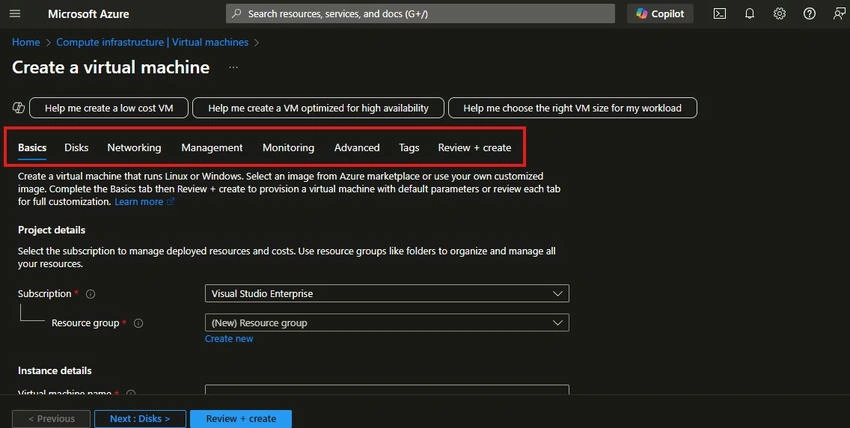Open Compute infrastructure | Virtual machines breadcrumb
The height and width of the screenshot is (428, 850).
[152, 42]
